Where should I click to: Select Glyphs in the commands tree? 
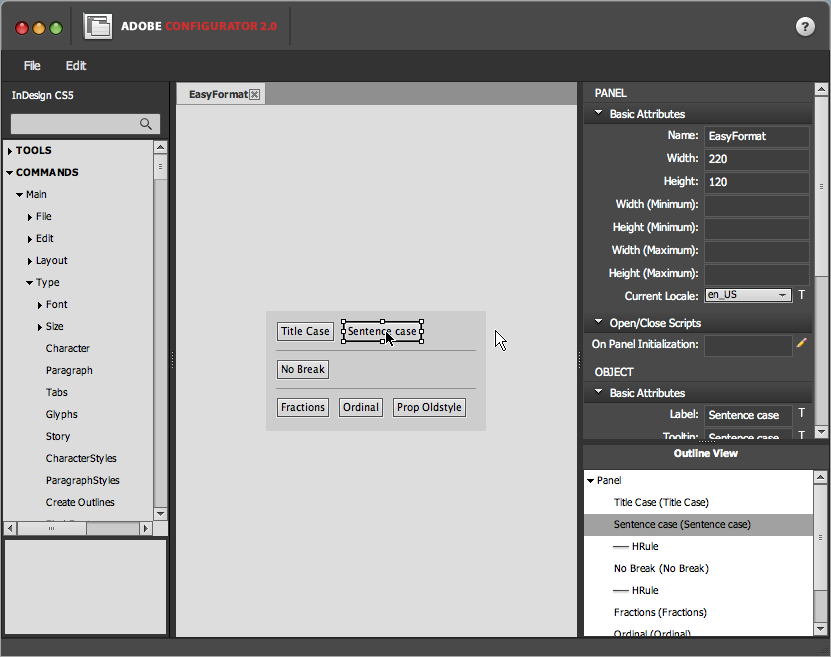[x=61, y=414]
